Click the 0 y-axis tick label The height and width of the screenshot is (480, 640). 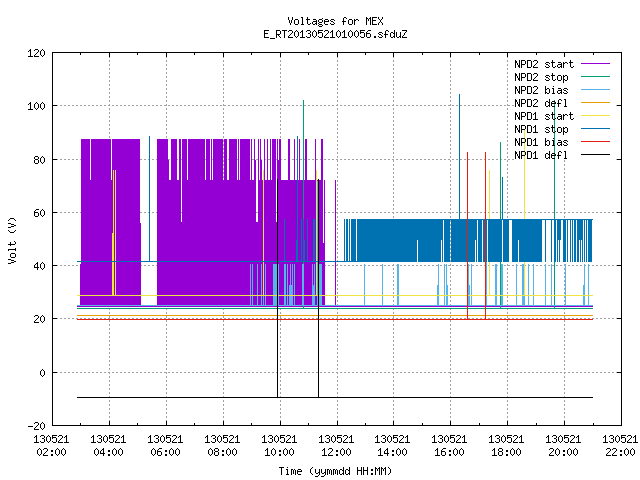[x=42, y=373]
